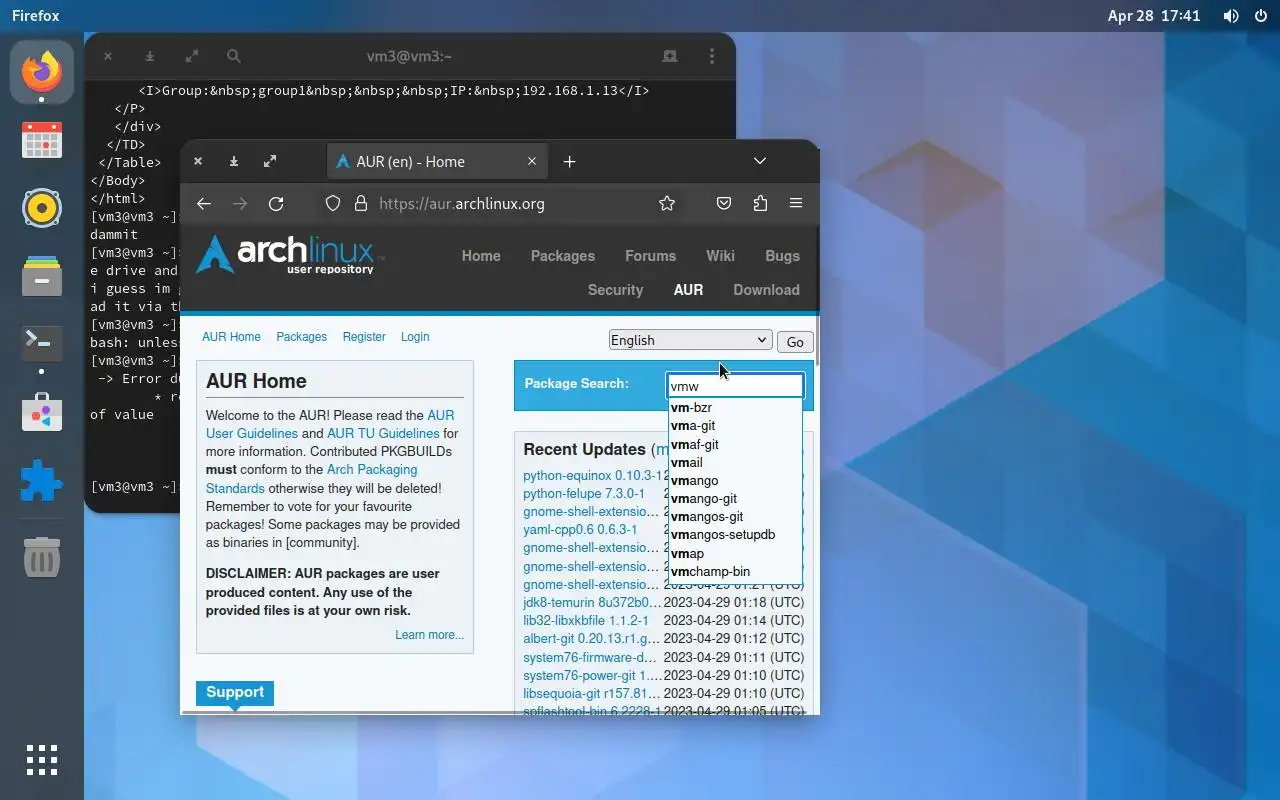This screenshot has width=1280, height=800.
Task: Select vma-git suggestion
Action: click(735, 426)
